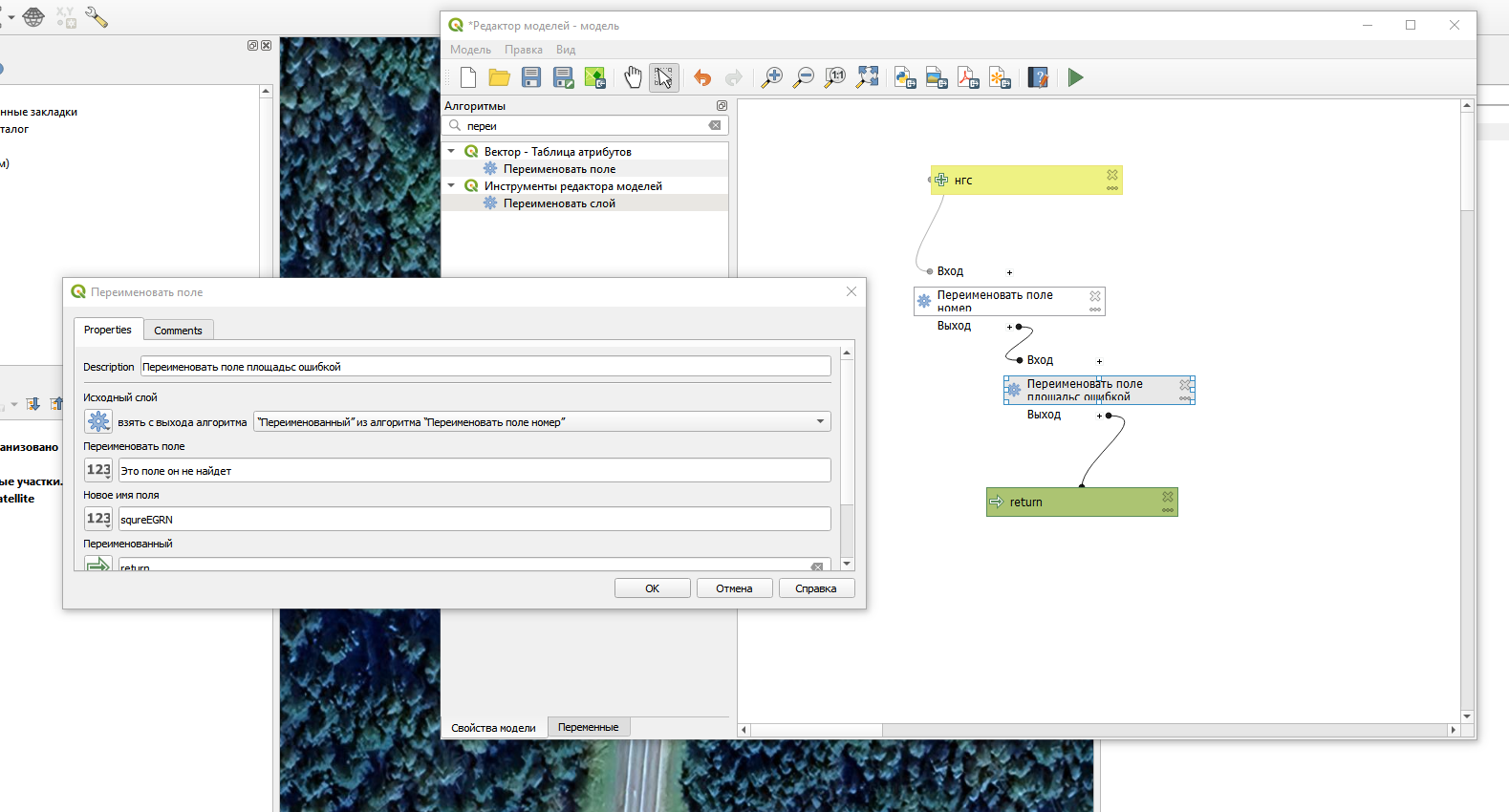Click the Run model green play icon
This screenshot has width=1509, height=812.
click(x=1075, y=78)
